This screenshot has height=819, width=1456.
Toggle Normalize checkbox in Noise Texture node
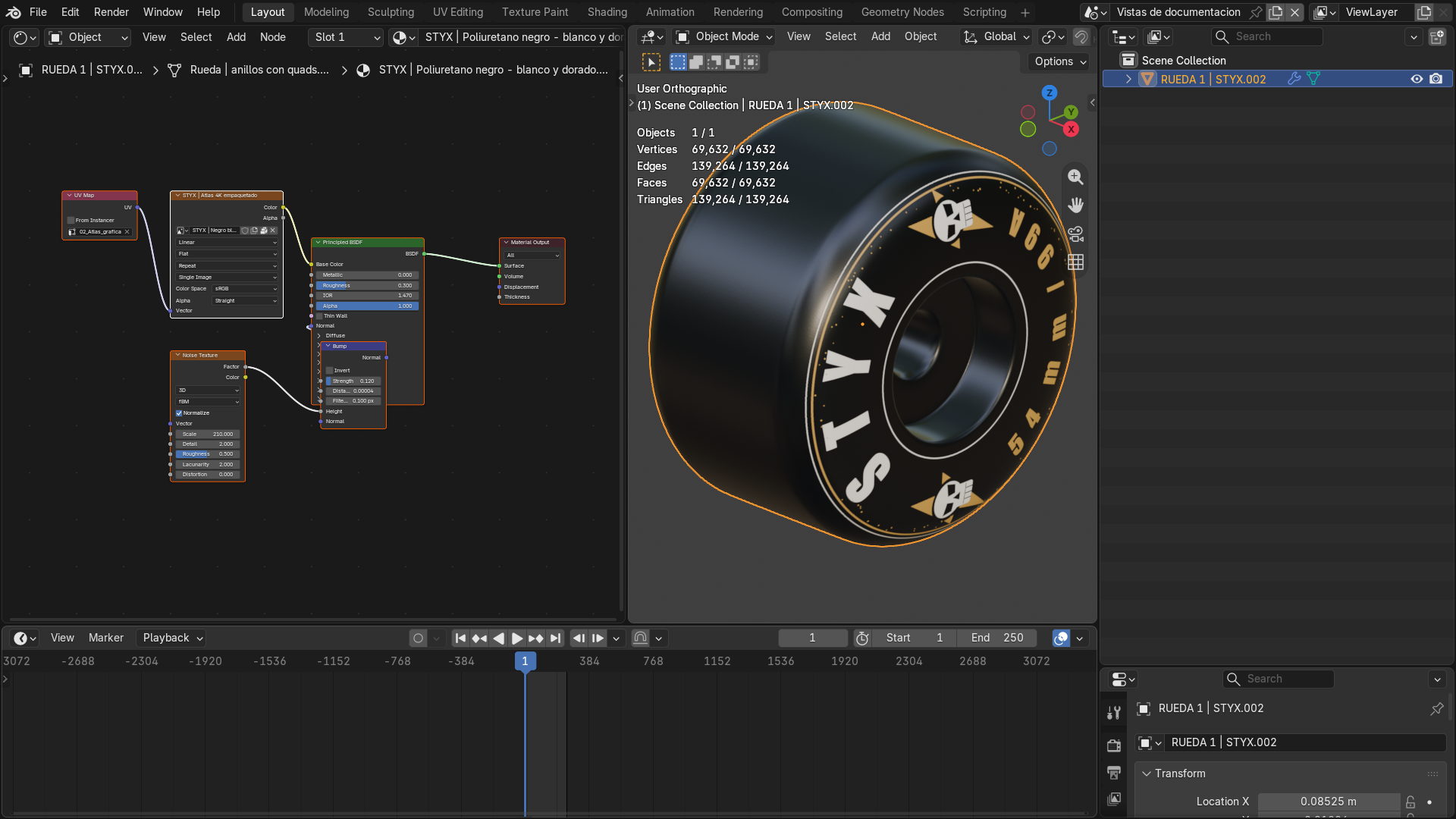[179, 413]
